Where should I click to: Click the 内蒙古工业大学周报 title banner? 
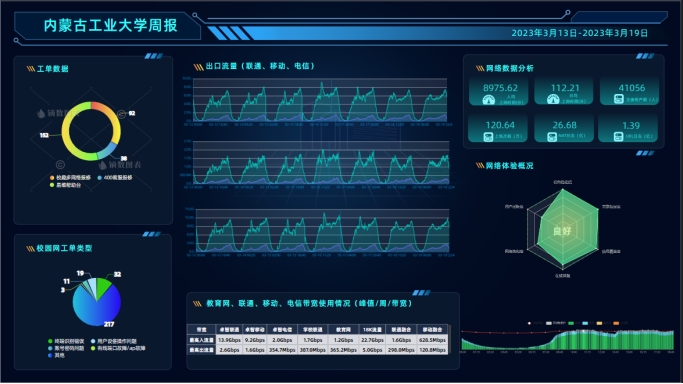point(110,25)
